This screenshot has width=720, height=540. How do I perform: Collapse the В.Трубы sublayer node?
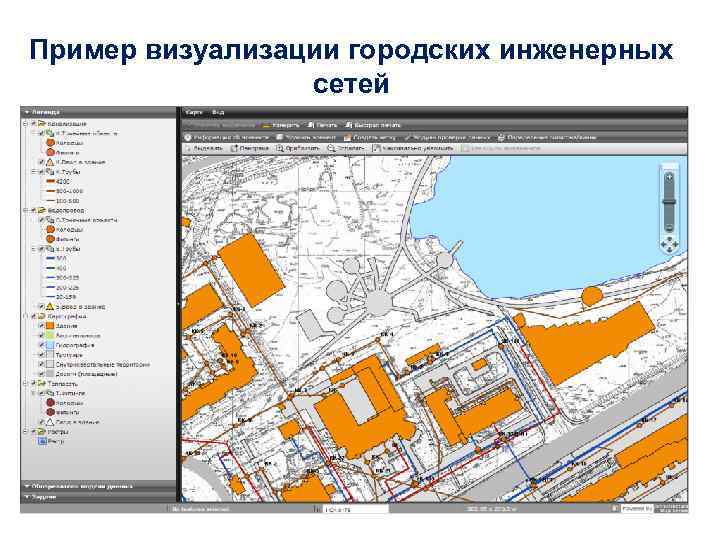click(x=34, y=249)
